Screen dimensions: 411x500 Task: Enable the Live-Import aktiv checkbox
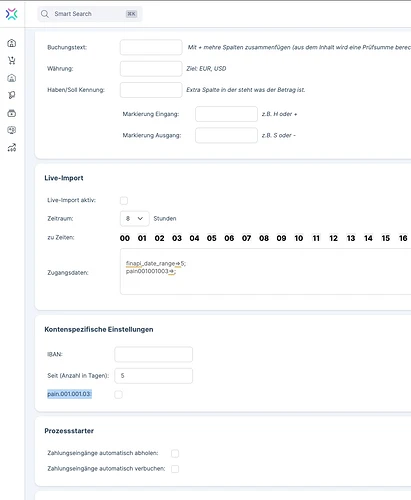click(124, 201)
